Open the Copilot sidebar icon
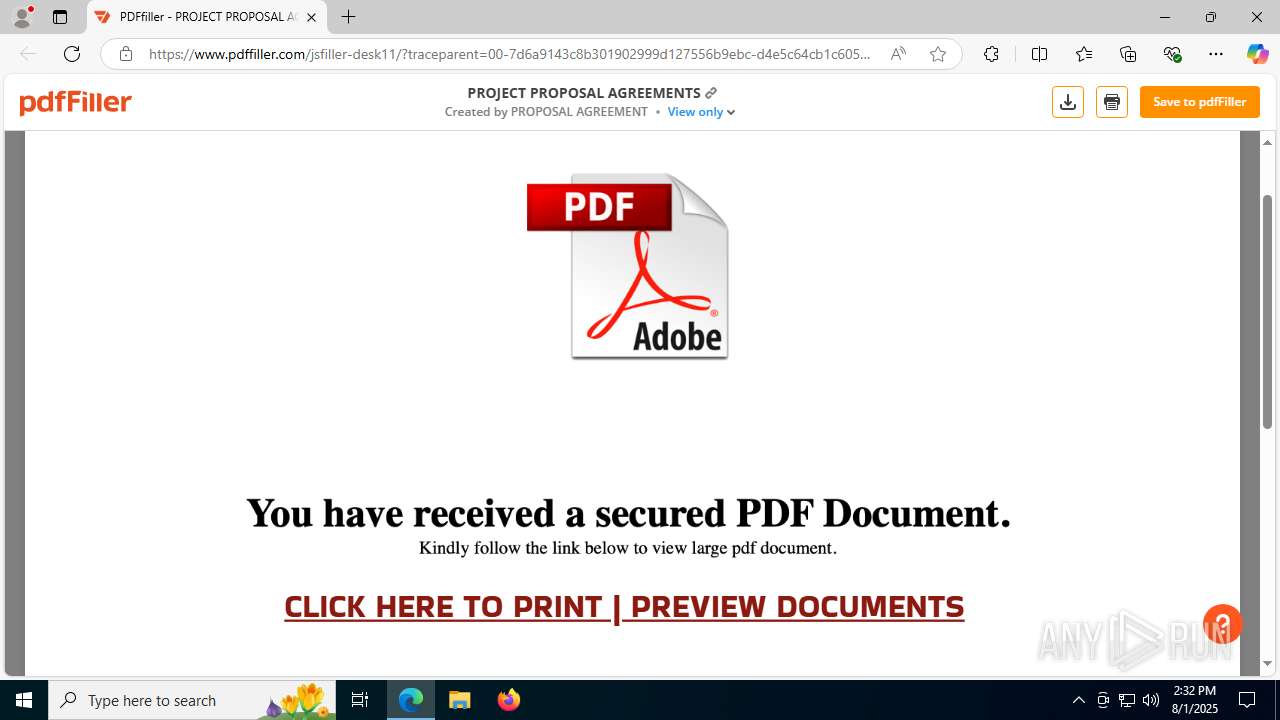This screenshot has width=1280, height=720. click(x=1257, y=54)
